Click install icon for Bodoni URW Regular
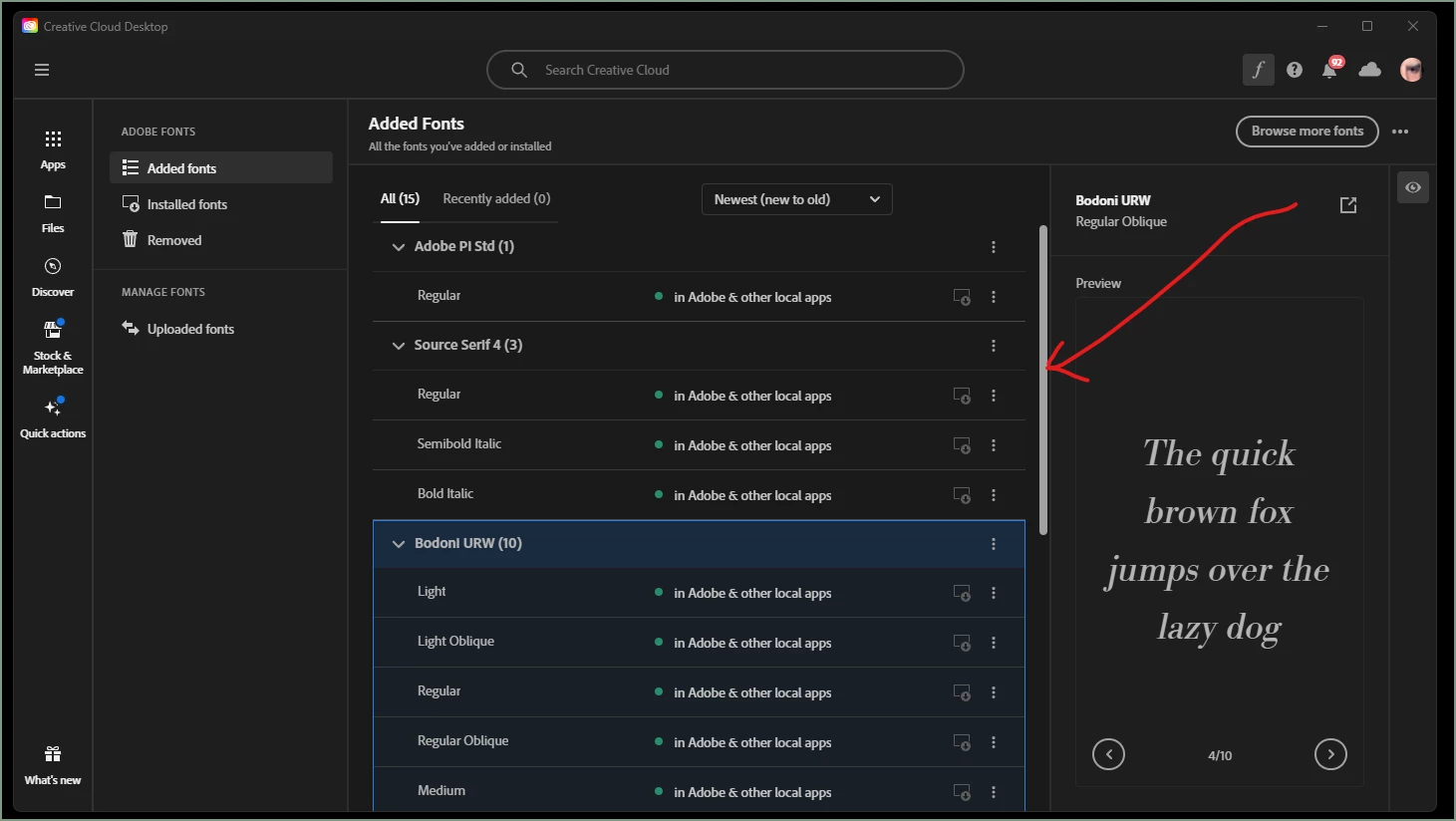1456x821 pixels. 962,692
